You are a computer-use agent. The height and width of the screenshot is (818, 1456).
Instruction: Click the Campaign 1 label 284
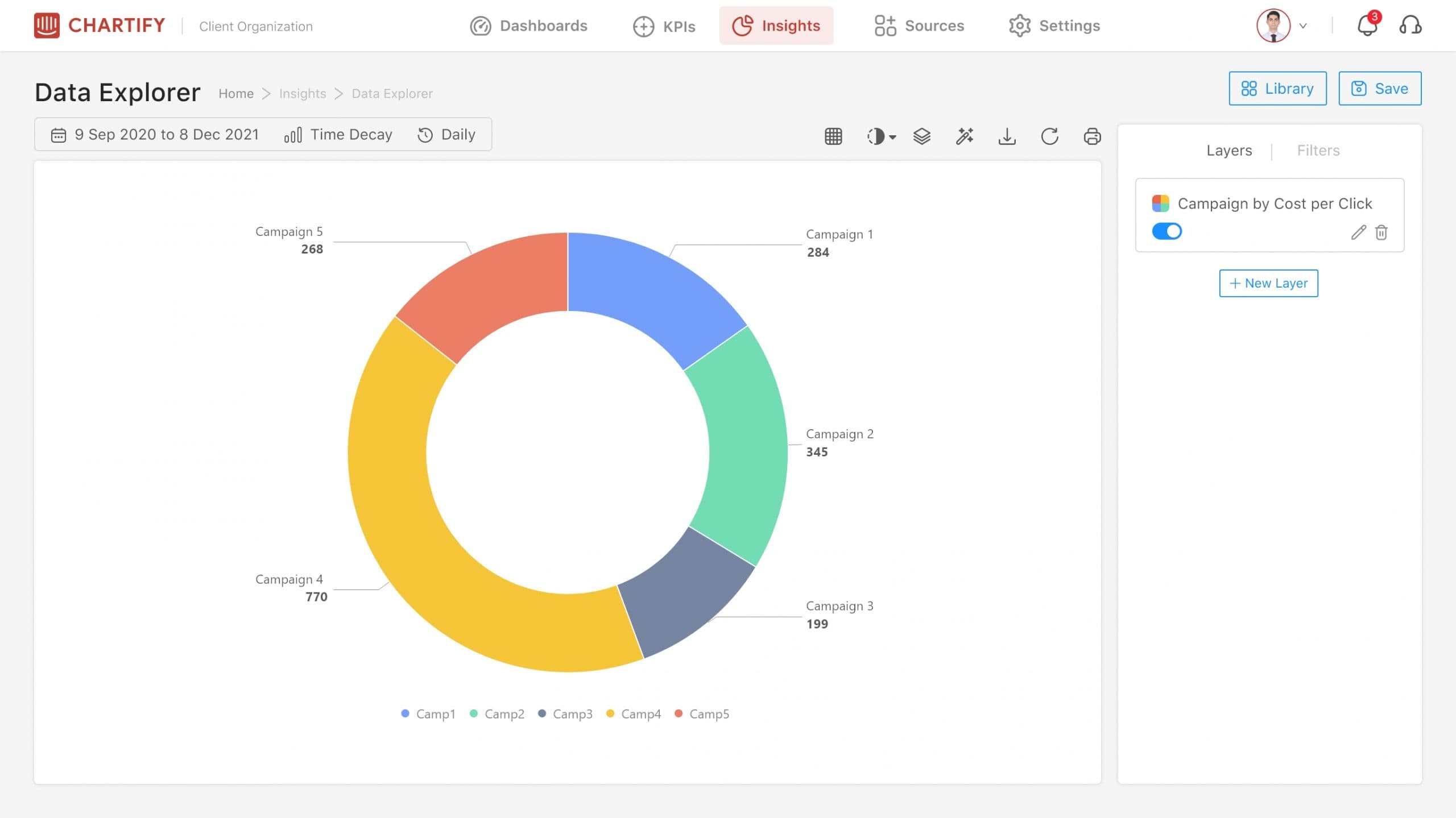pyautogui.click(x=839, y=243)
